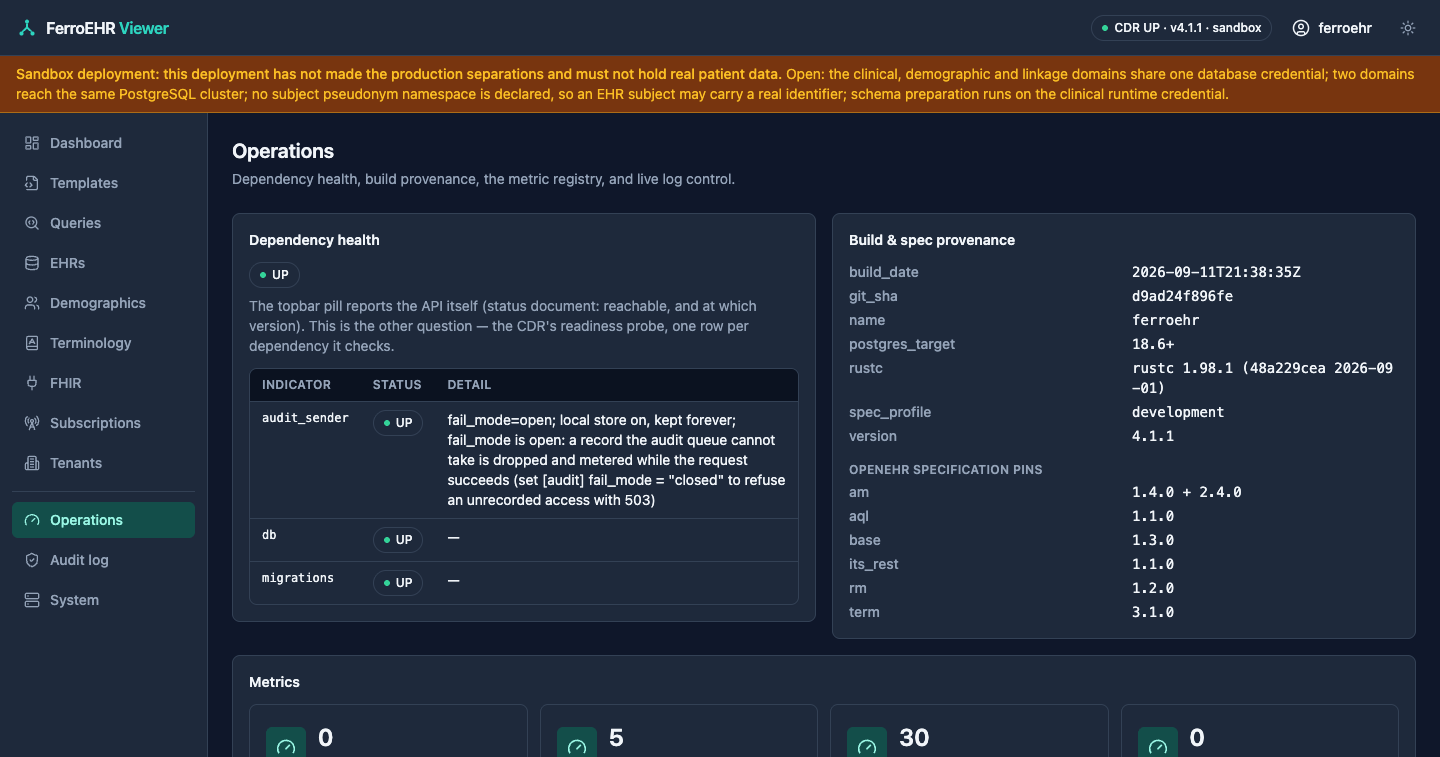Click the EHRs database icon
Screen dimensions: 1440x757
click(32, 263)
